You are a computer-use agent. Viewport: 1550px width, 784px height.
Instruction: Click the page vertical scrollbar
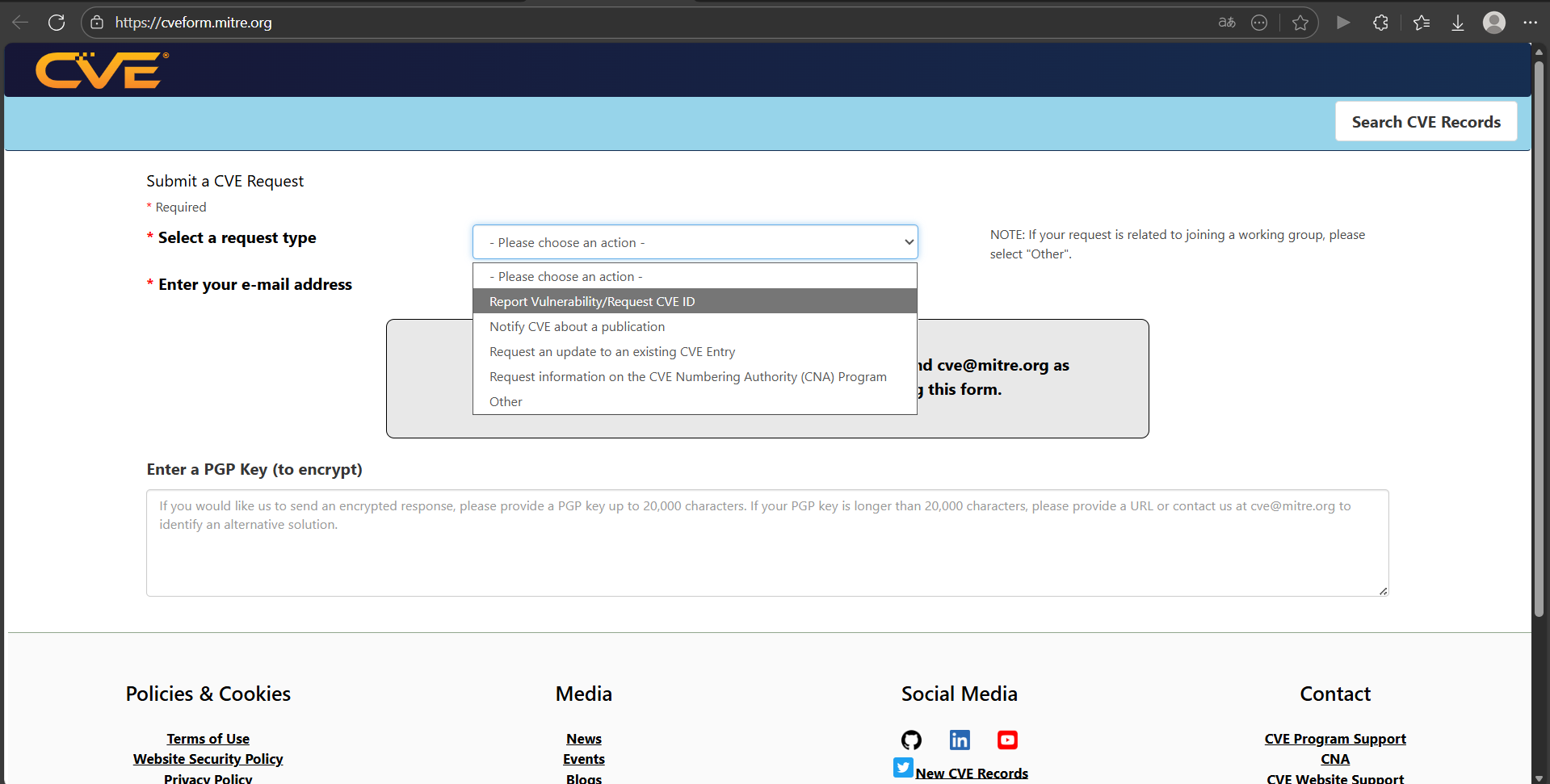[x=1539, y=339]
